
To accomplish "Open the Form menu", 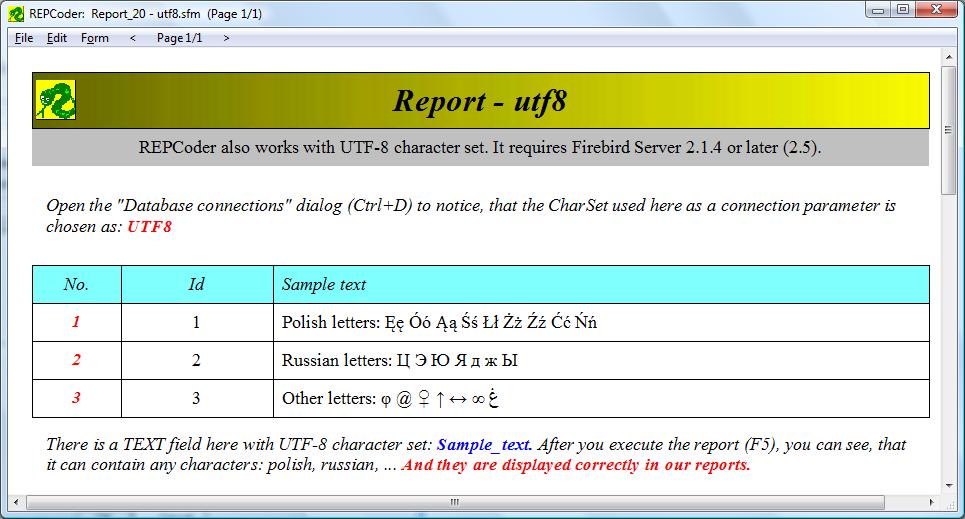I will (x=95, y=38).
